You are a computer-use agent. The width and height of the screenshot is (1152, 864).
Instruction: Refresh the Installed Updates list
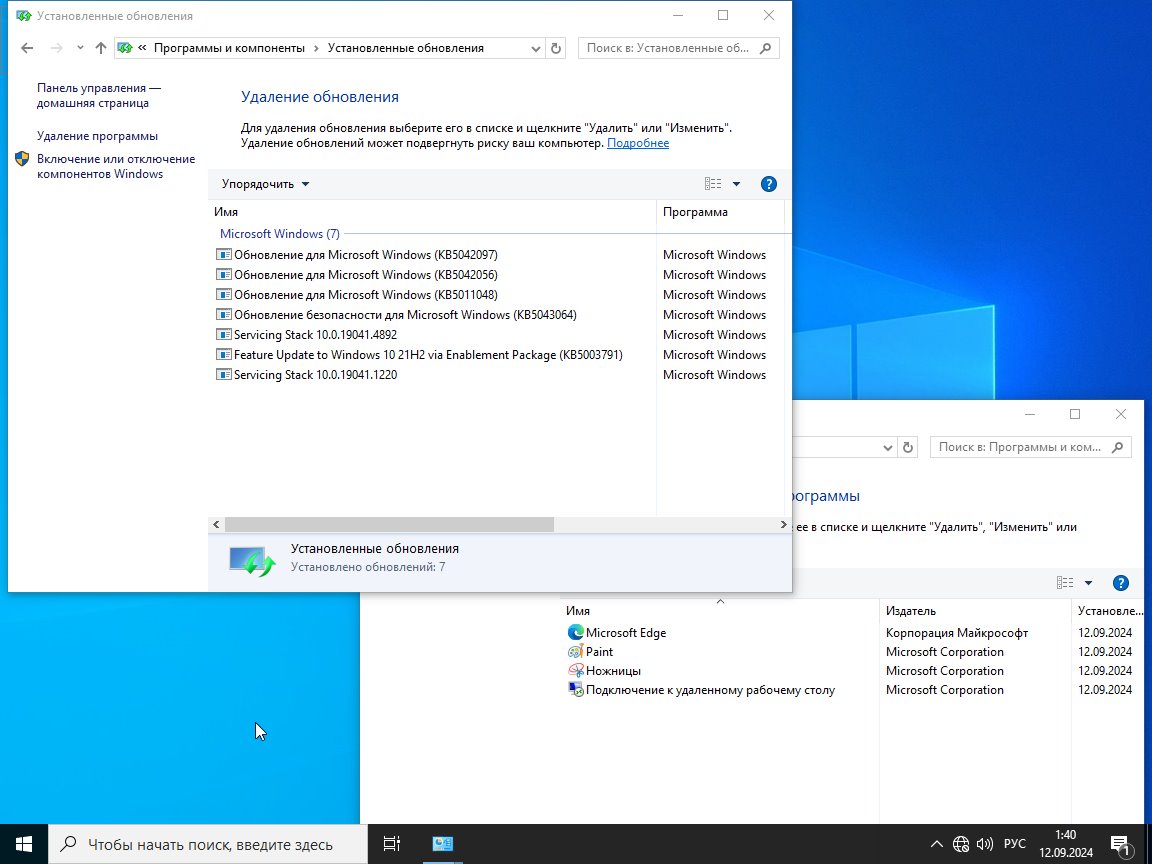point(556,48)
